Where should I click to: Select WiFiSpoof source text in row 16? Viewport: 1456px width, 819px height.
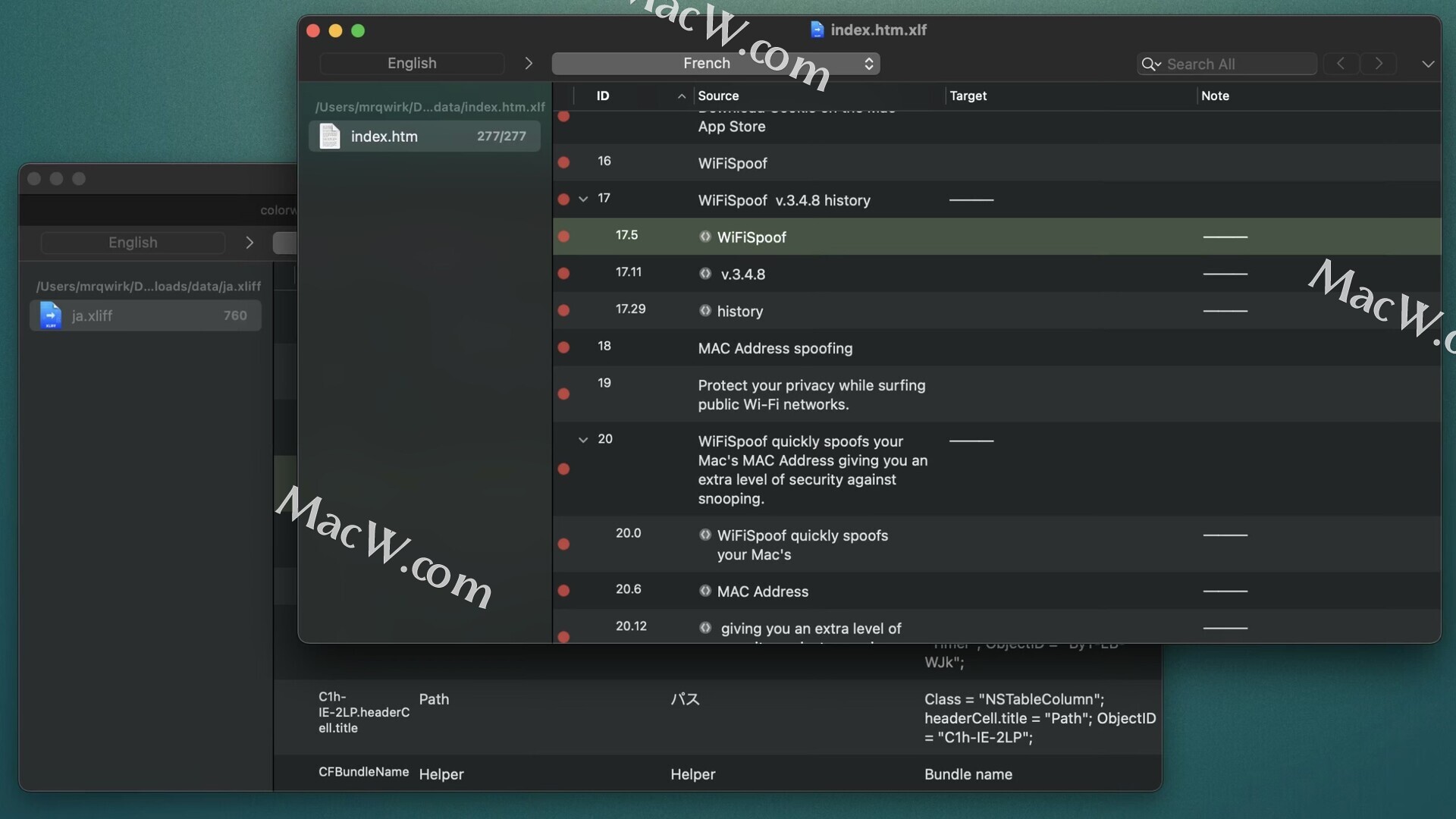coord(733,164)
